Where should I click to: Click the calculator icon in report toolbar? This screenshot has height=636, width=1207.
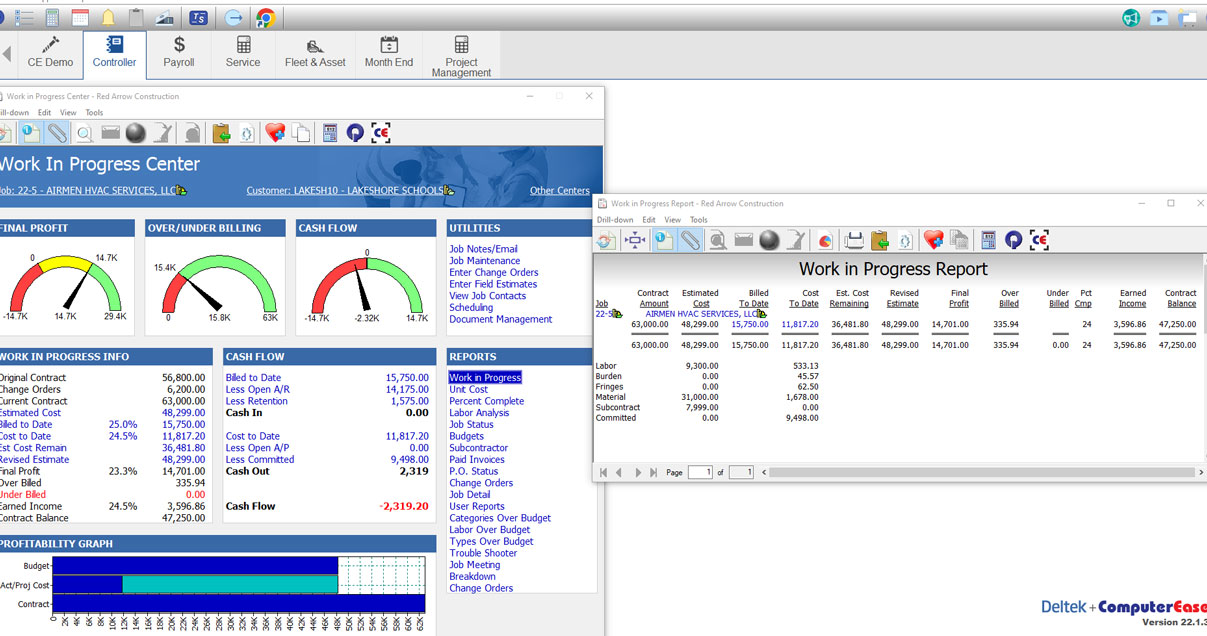(x=988, y=240)
